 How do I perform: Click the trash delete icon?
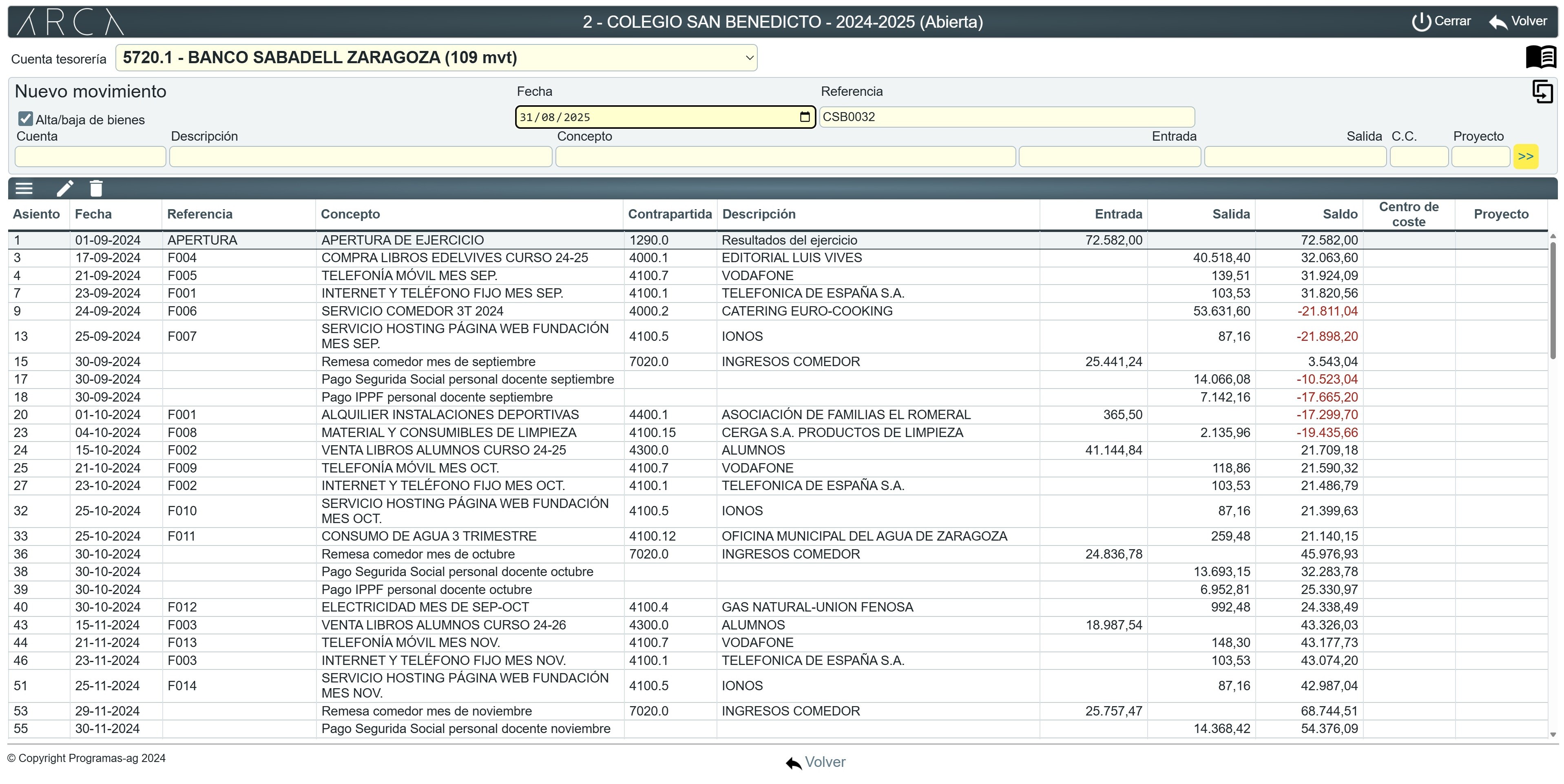click(x=96, y=188)
